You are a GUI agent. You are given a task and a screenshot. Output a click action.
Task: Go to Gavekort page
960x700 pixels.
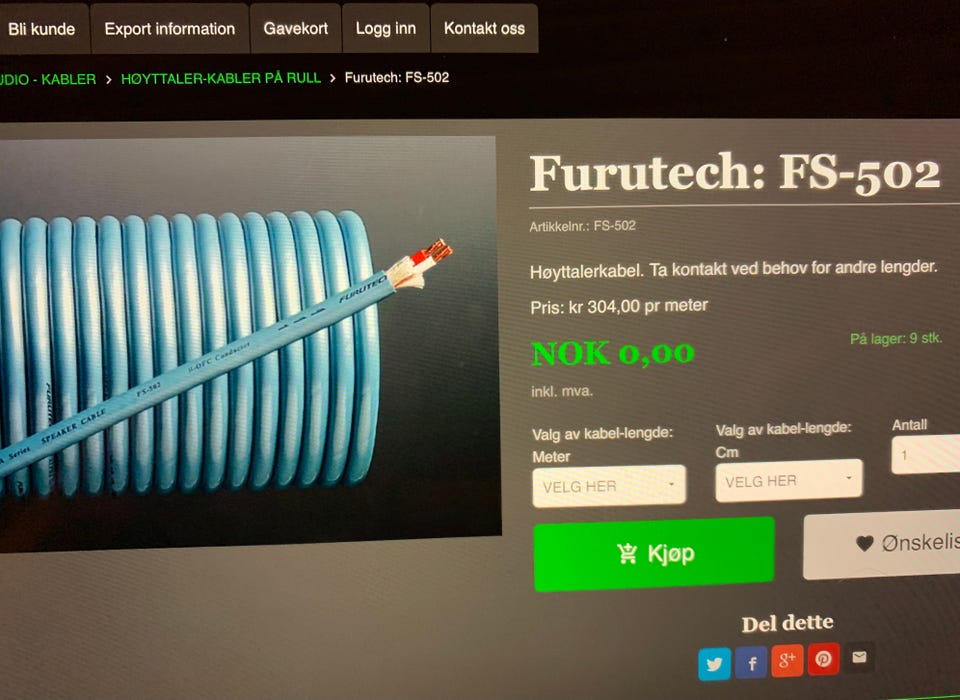(x=296, y=28)
